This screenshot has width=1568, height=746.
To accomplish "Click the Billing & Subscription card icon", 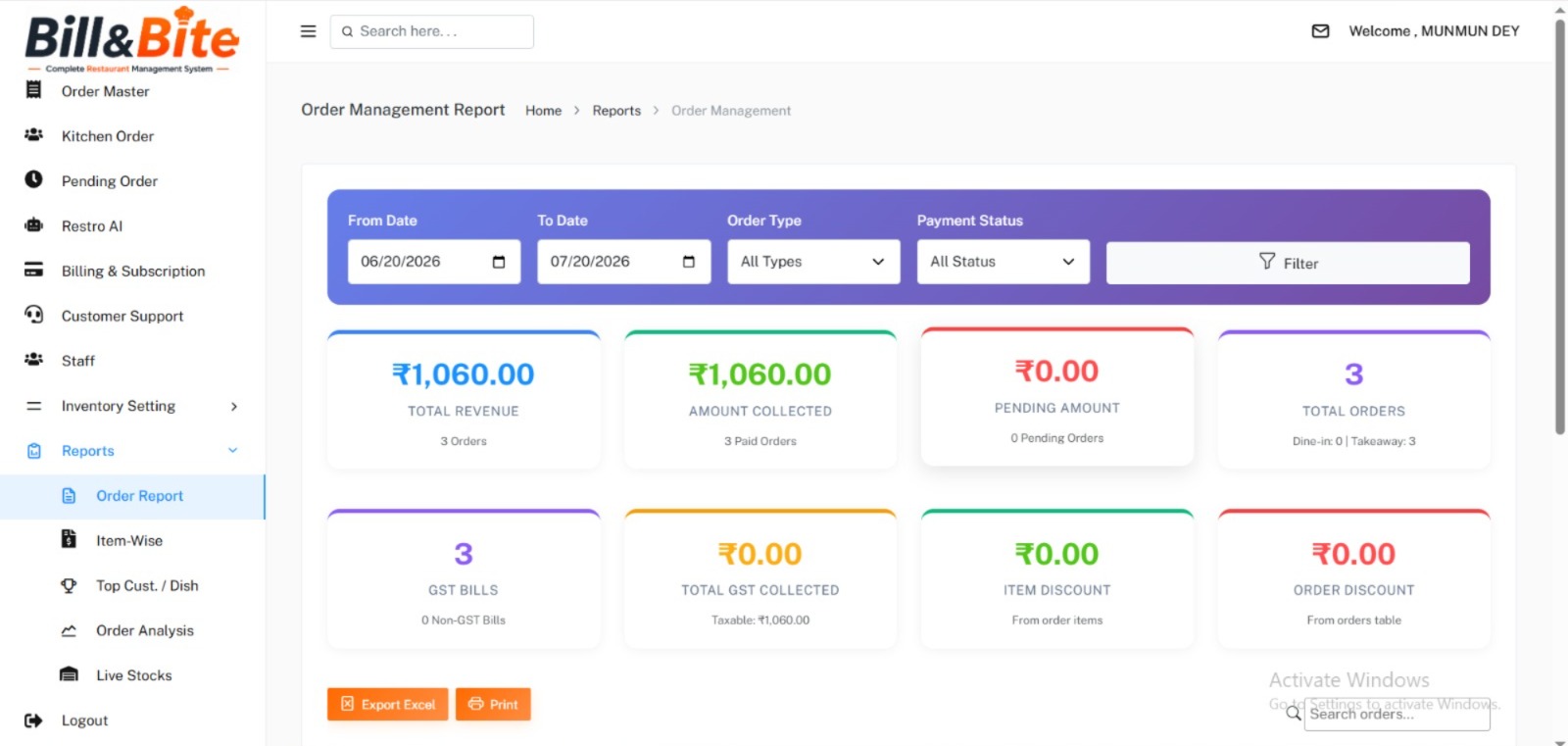I will click(33, 270).
